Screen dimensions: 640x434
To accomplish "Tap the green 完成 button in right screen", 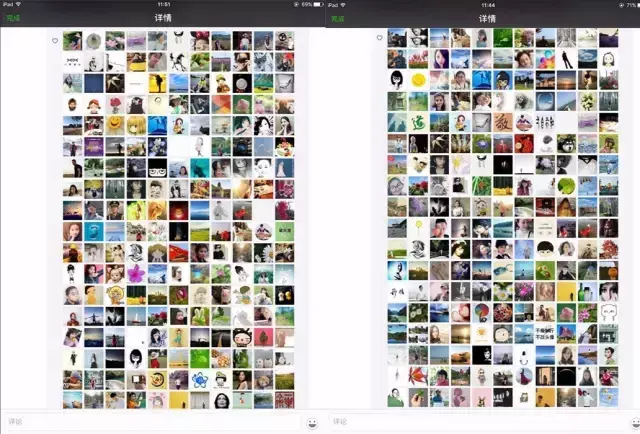I will coord(338,19).
